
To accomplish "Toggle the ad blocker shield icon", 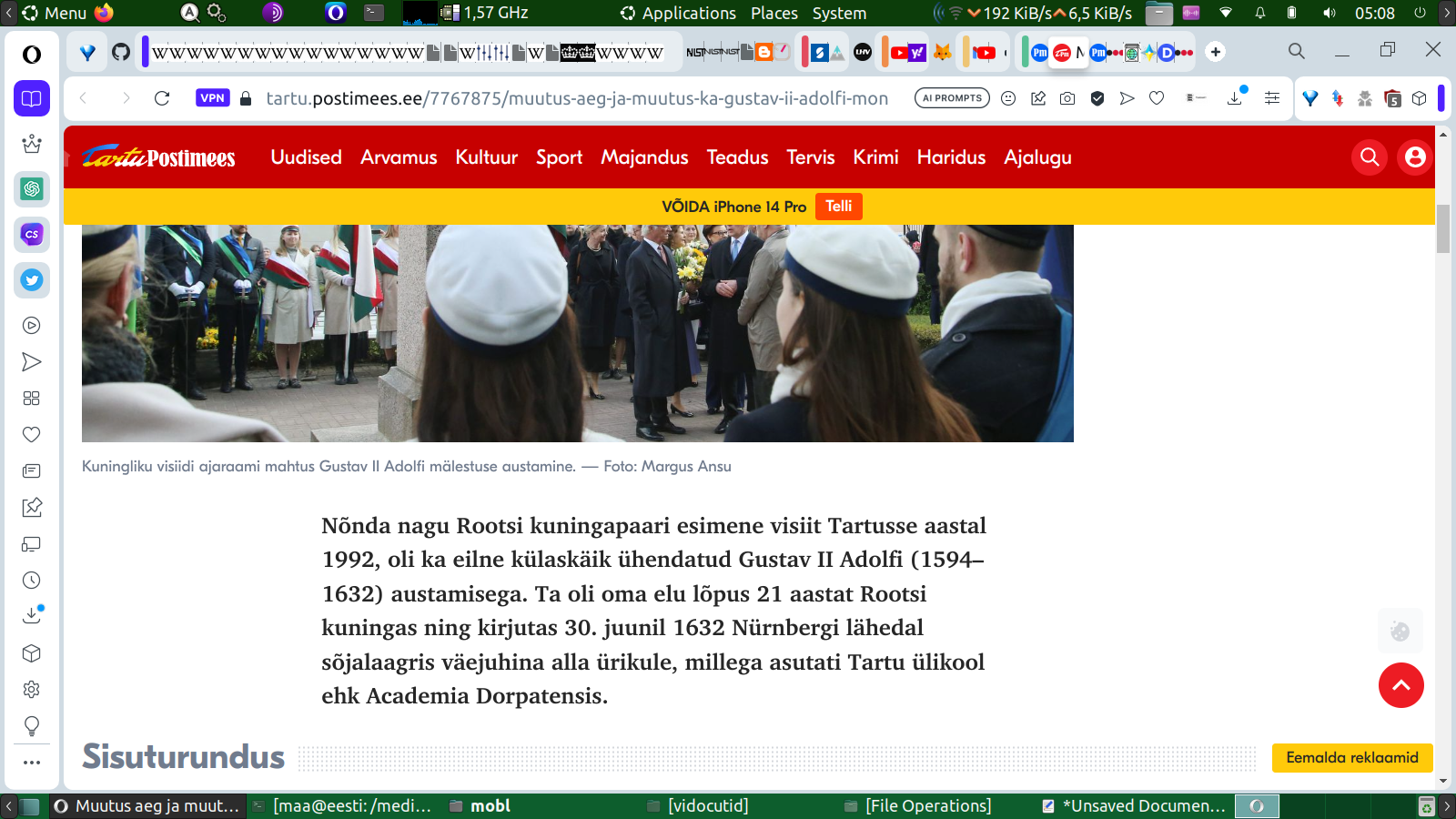I will 1097,98.
